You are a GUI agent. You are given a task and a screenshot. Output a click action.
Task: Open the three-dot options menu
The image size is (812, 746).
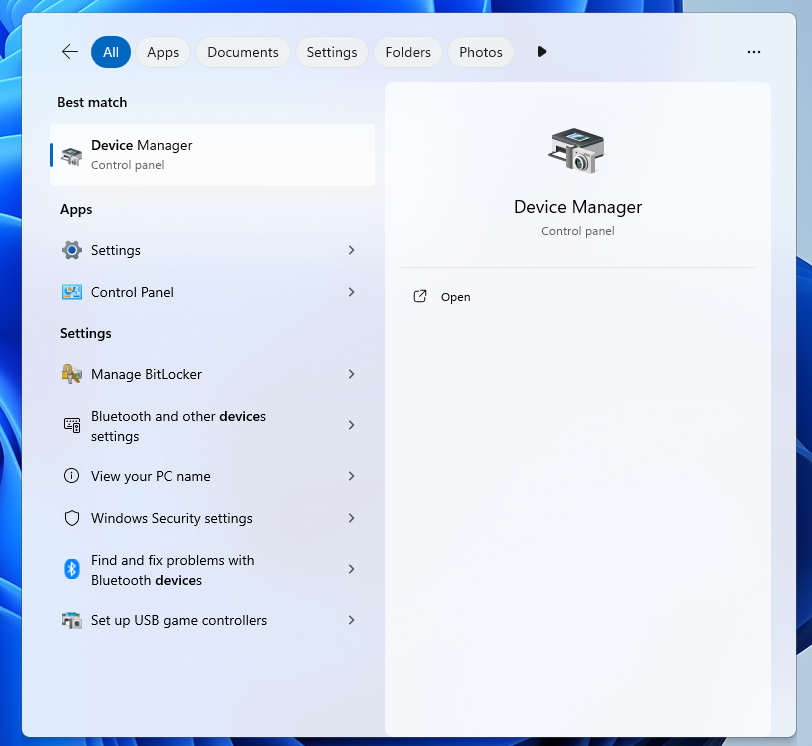(x=753, y=52)
